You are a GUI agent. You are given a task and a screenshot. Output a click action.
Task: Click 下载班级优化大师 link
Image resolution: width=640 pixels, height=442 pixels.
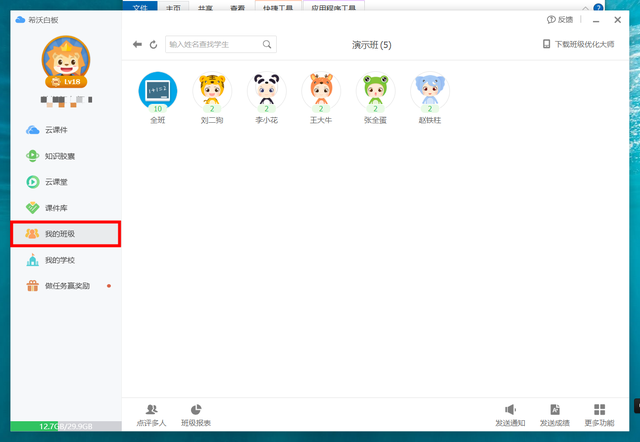point(578,44)
